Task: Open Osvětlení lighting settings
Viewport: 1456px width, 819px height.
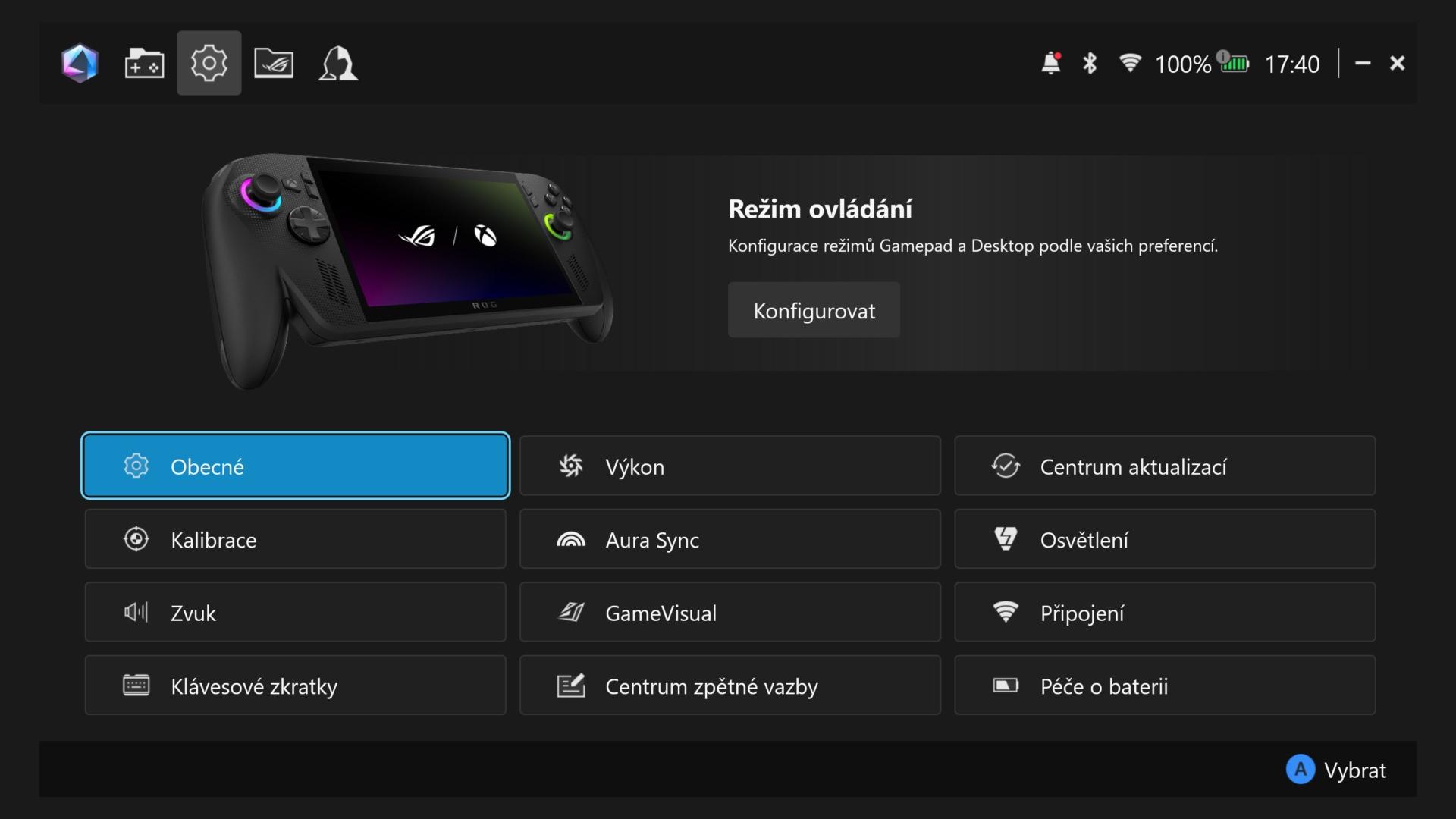Action: click(x=1165, y=539)
